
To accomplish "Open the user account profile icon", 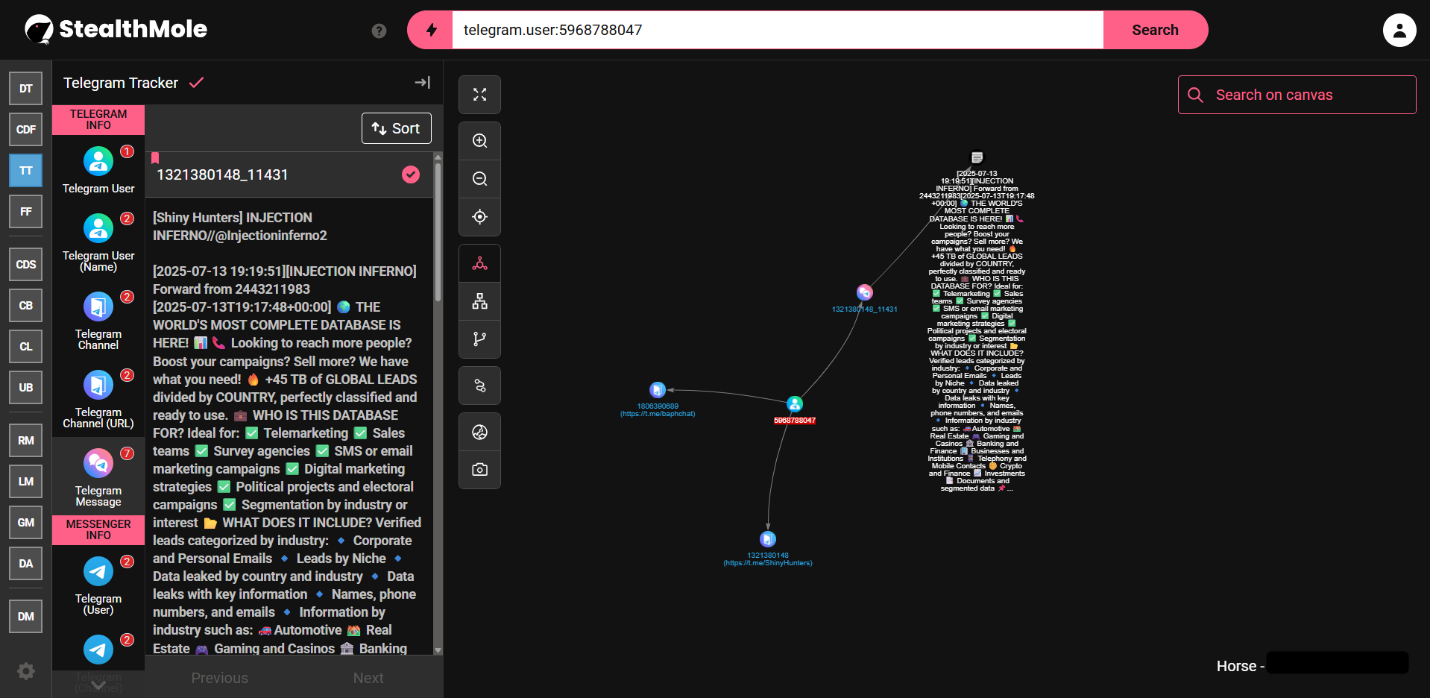I will click(1400, 30).
